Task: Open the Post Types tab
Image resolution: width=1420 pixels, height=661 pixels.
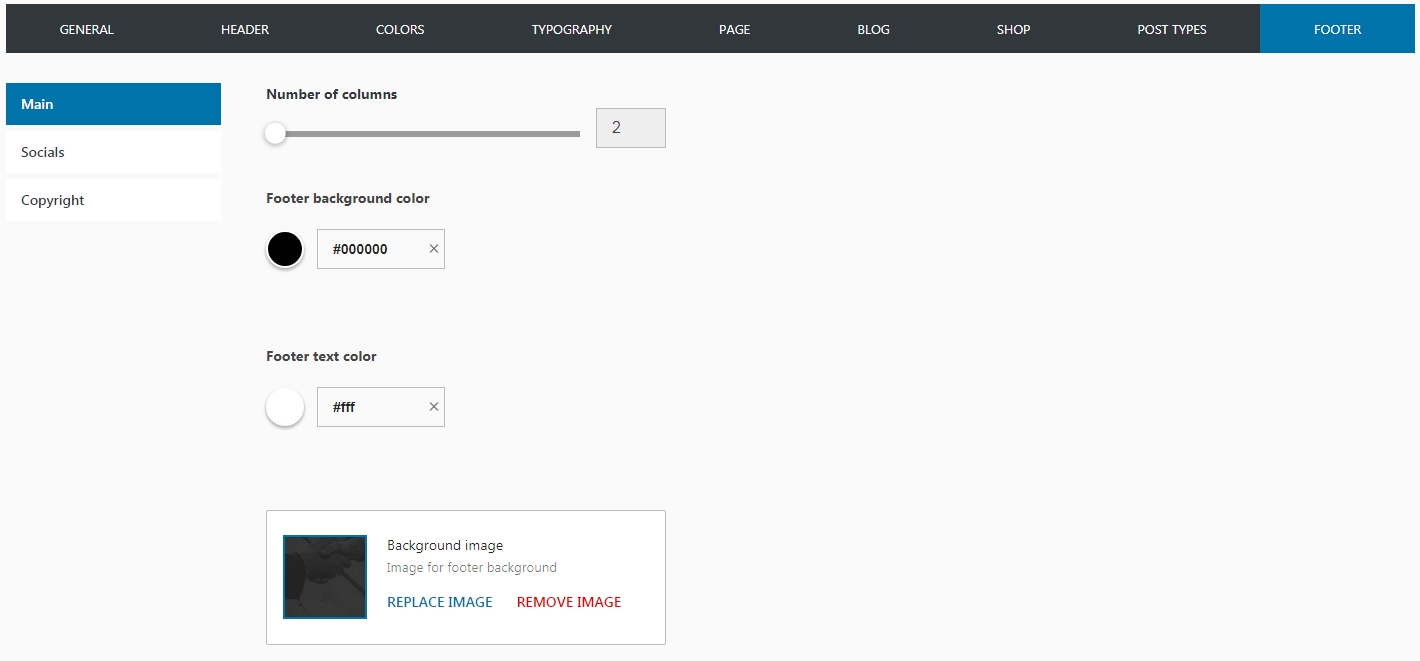Action: click(x=1171, y=29)
